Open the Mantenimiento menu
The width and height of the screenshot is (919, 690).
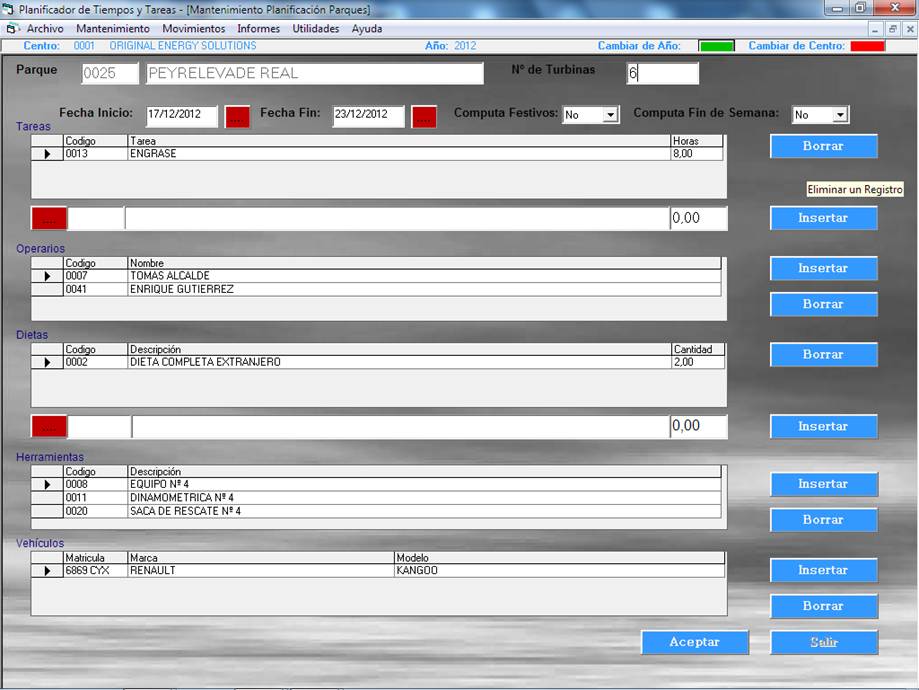tap(112, 29)
